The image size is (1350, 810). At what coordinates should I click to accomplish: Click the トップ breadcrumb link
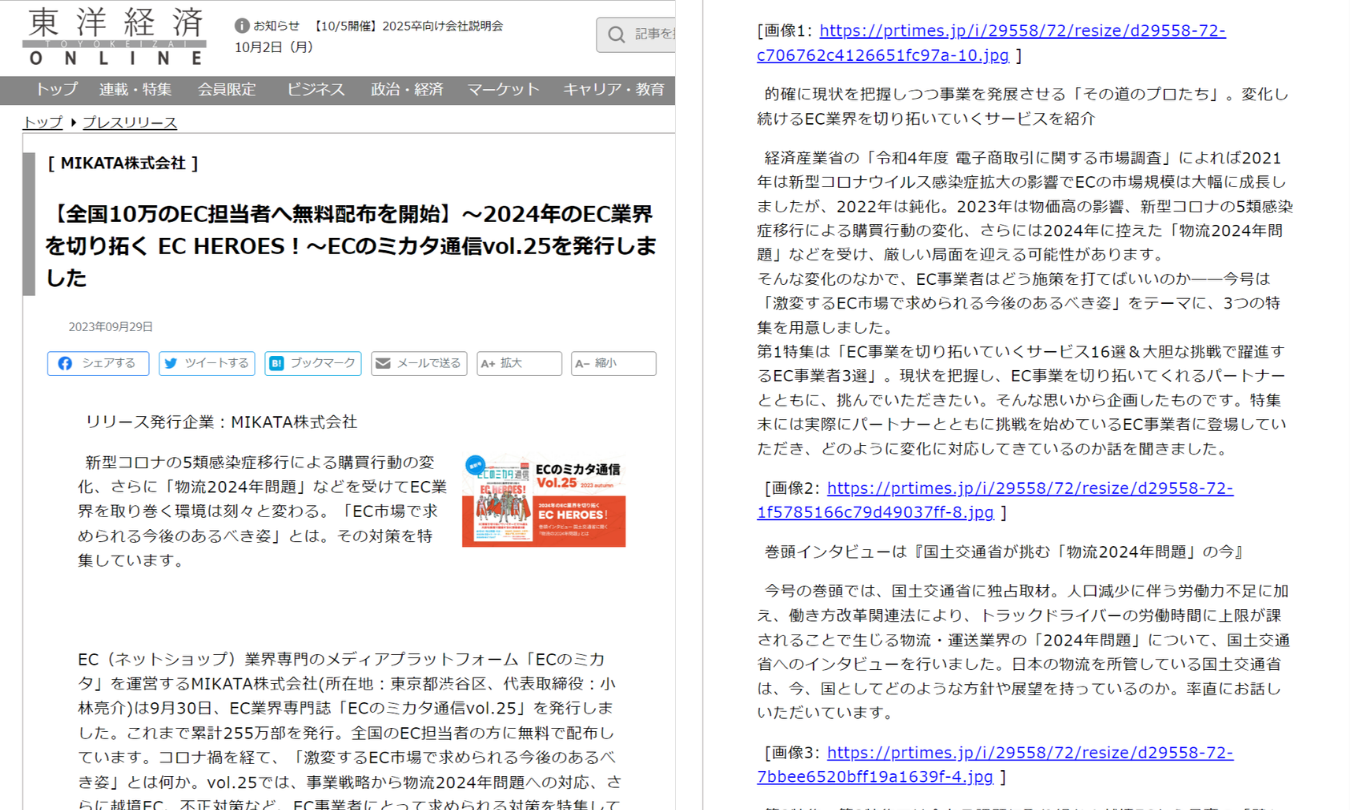pos(42,123)
